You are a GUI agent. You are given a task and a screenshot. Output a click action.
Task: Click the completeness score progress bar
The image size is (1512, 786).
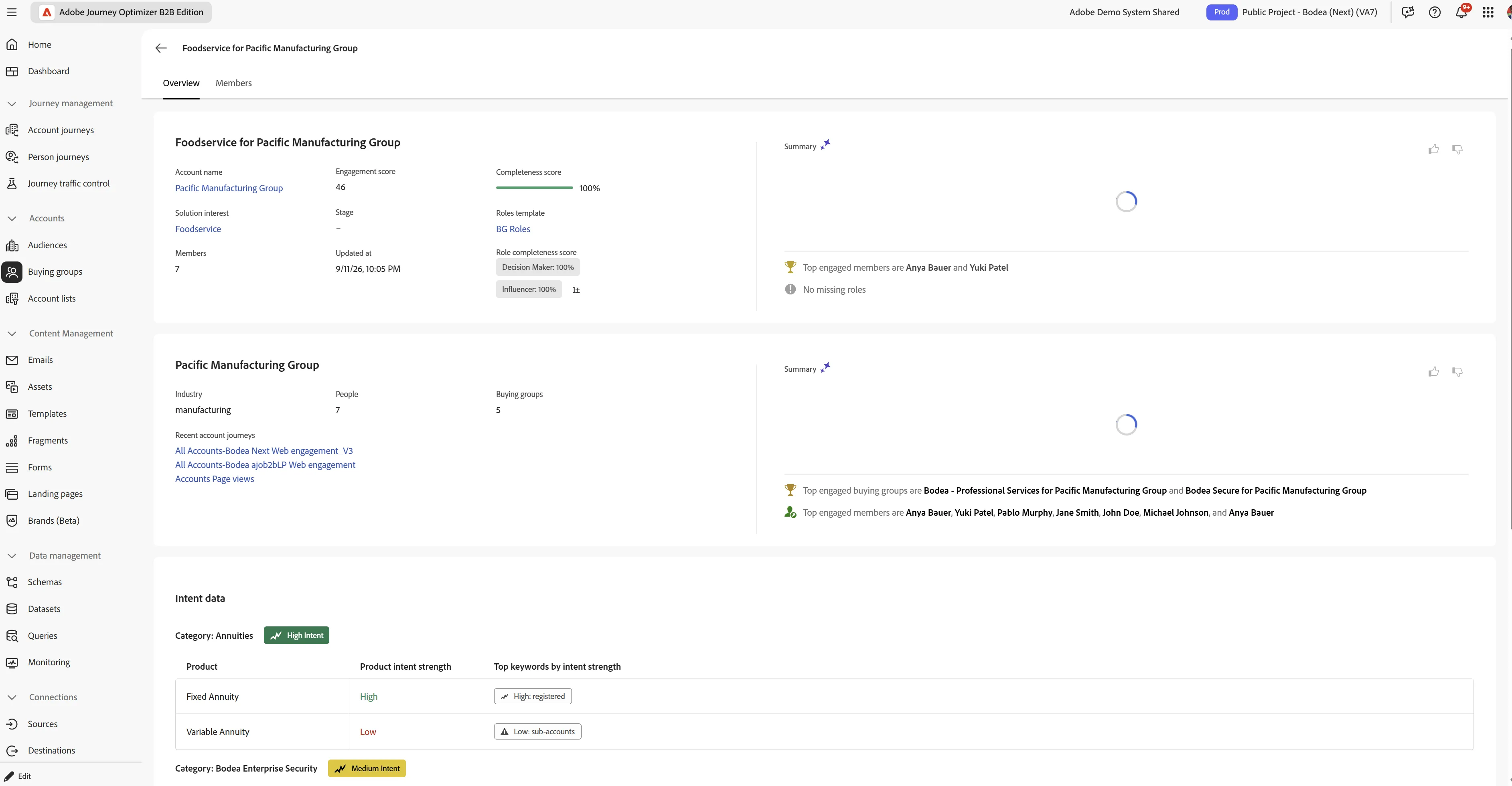coord(534,188)
